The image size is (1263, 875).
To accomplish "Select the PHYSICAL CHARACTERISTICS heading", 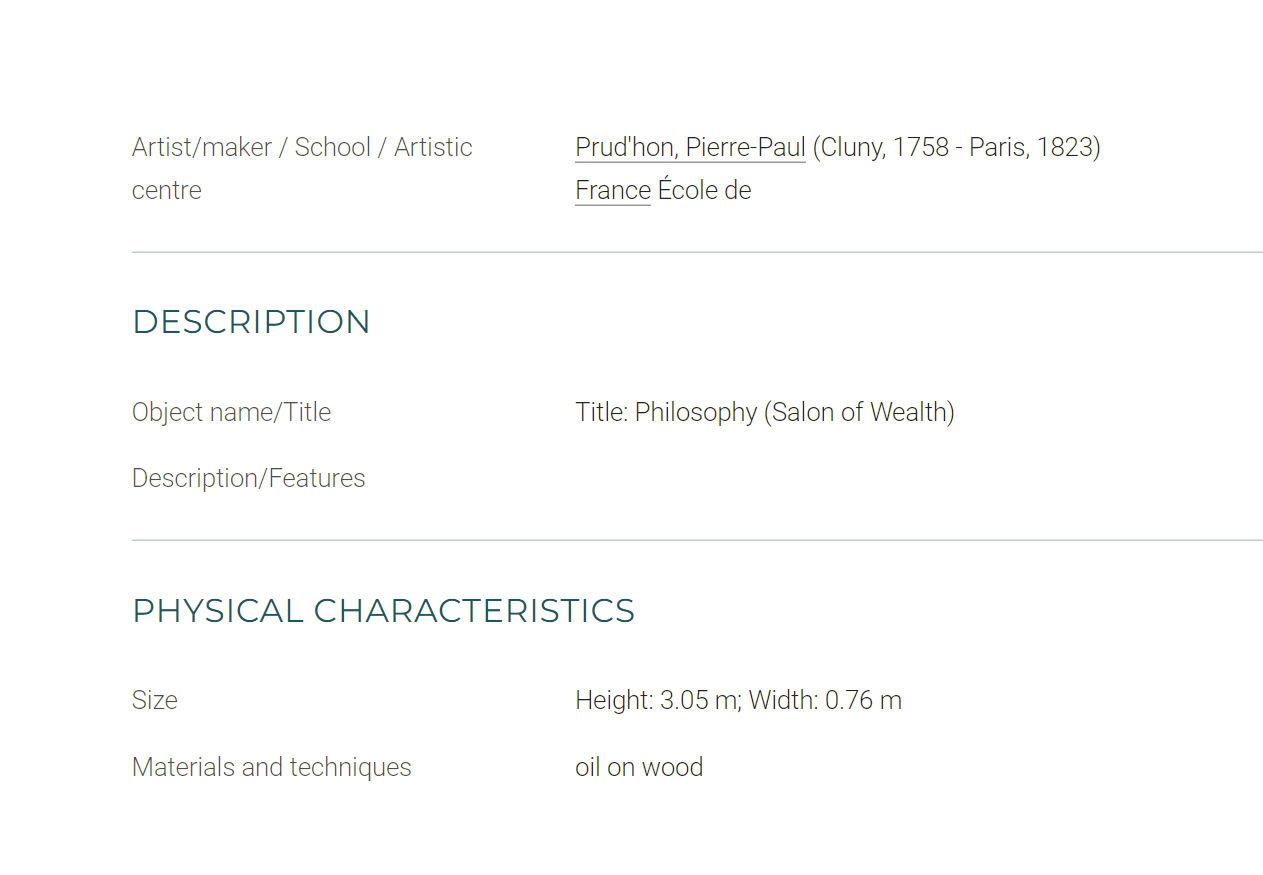I will (x=383, y=611).
